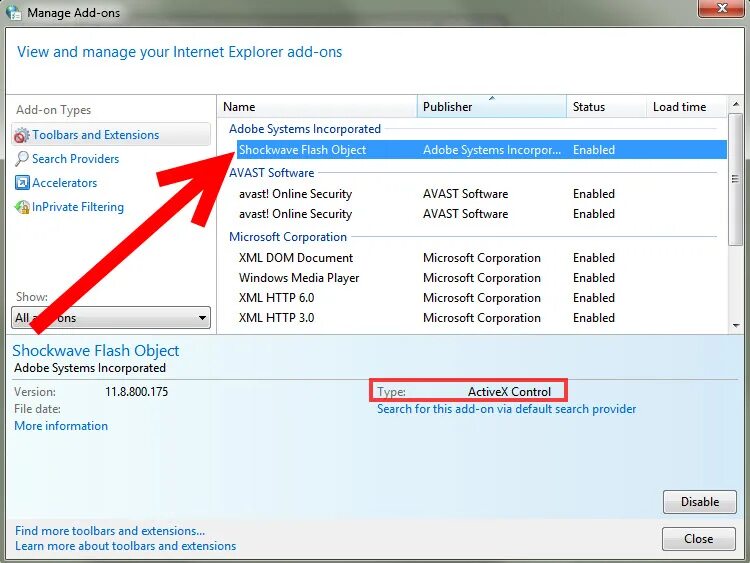Open Find more toolbars and extensions link

pyautogui.click(x=110, y=531)
